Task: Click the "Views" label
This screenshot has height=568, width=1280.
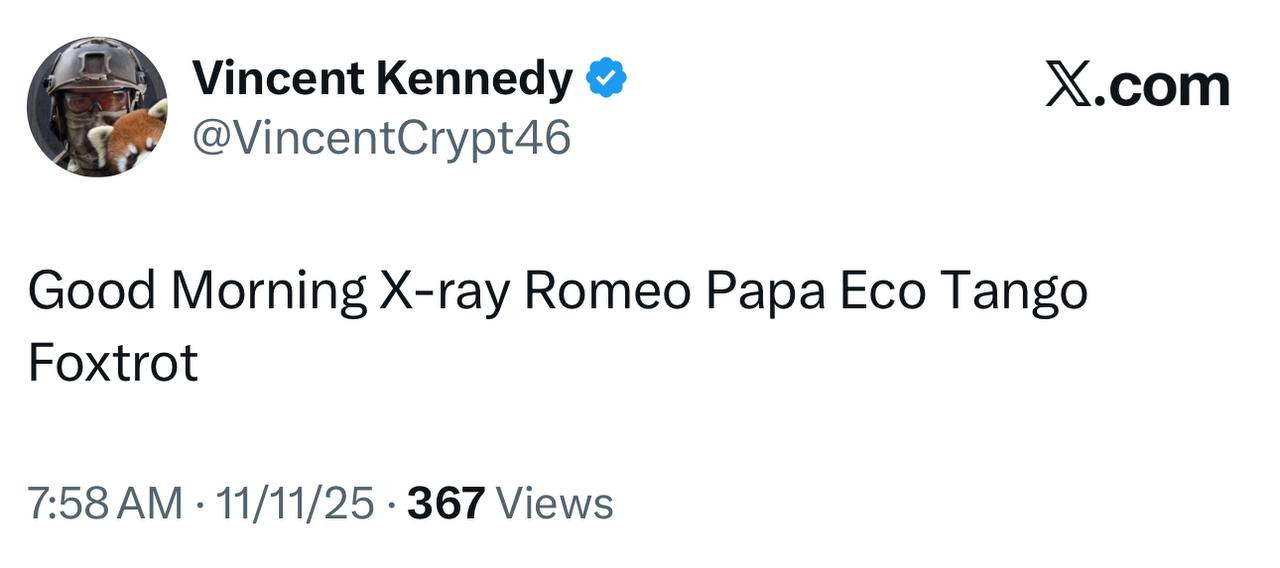Action: [x=554, y=502]
